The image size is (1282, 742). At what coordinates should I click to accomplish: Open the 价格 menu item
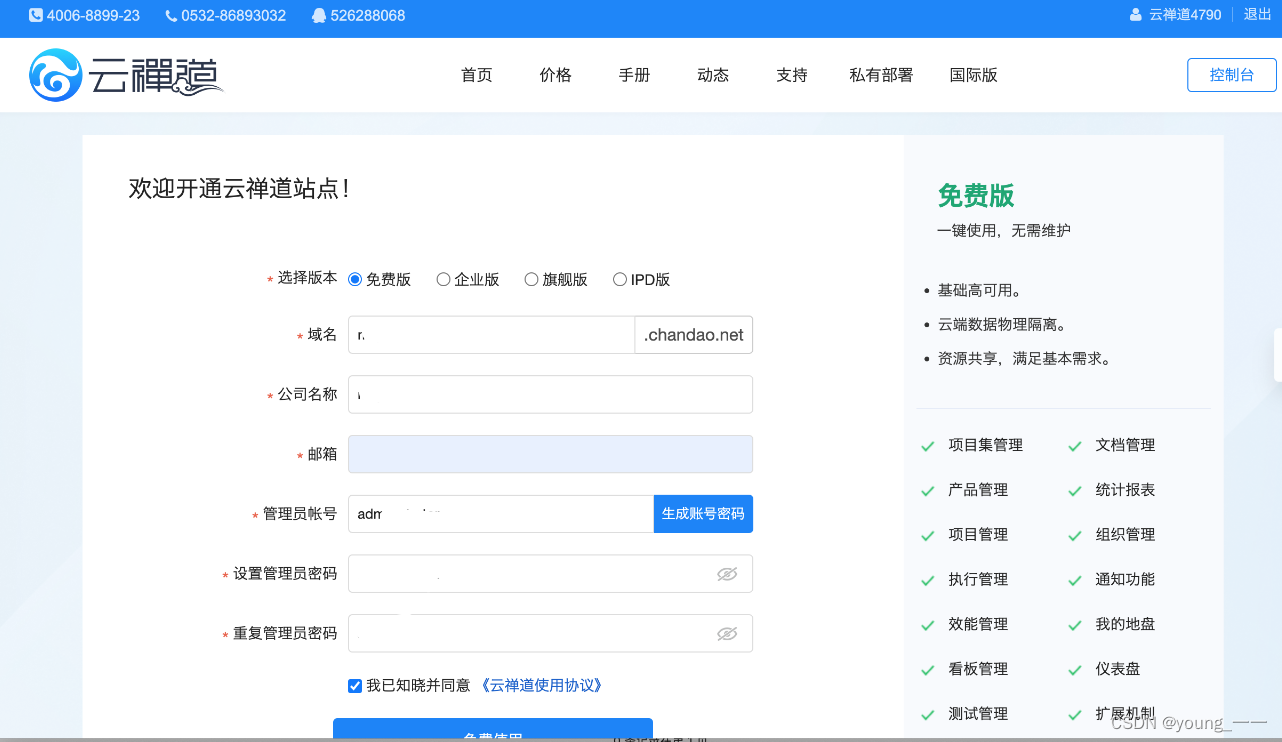[x=556, y=75]
